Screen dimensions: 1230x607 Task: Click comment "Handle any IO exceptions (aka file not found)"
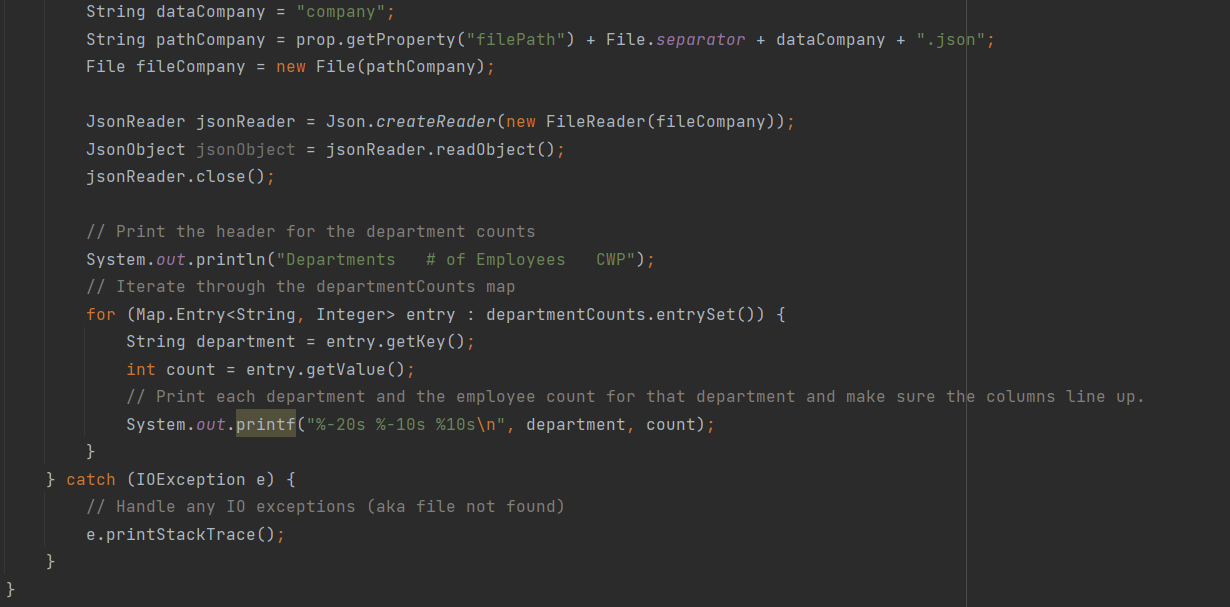click(x=326, y=507)
